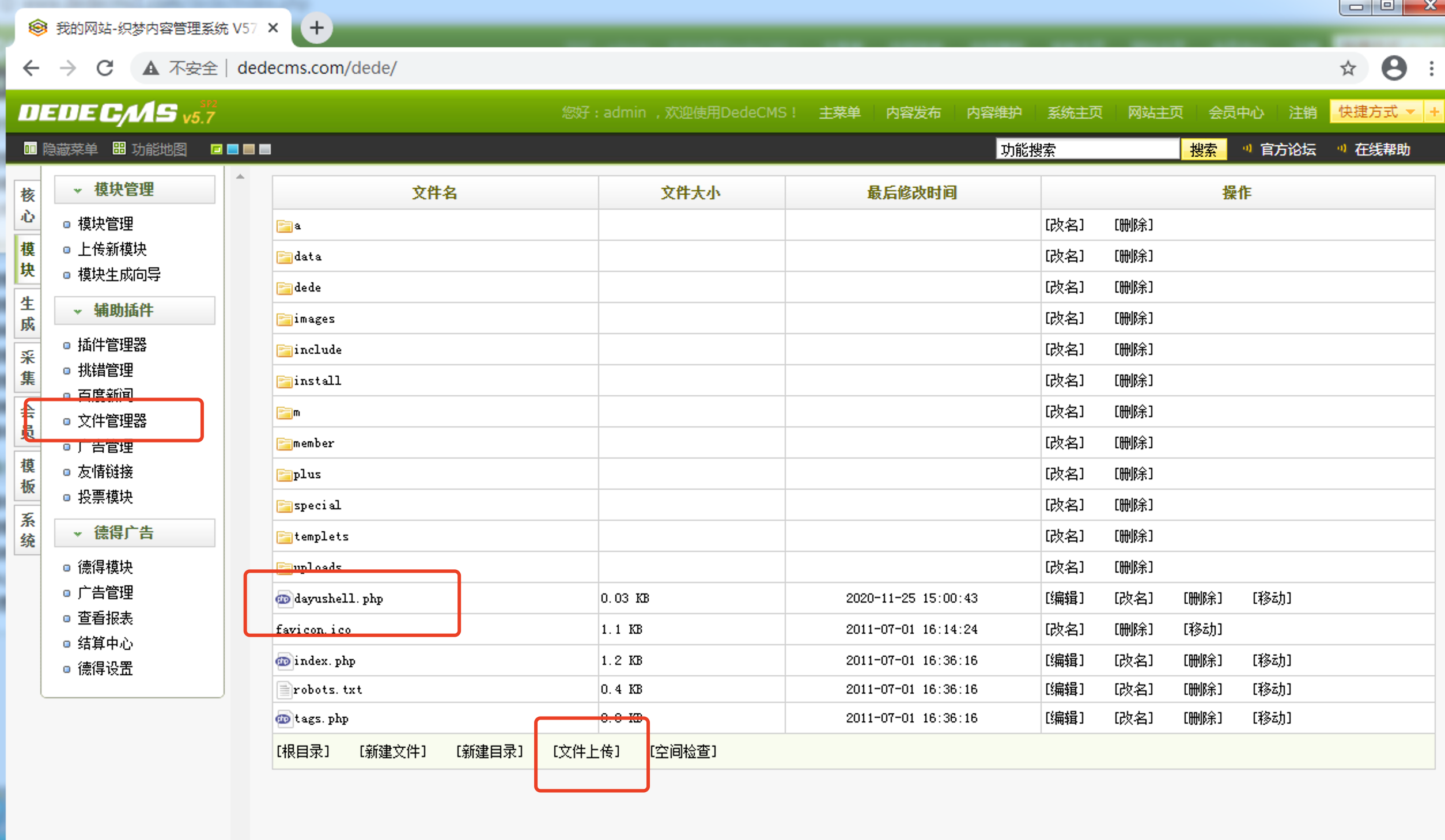Open the 功能地图 function map icon
This screenshot has width=1445, height=840.
coord(119,149)
